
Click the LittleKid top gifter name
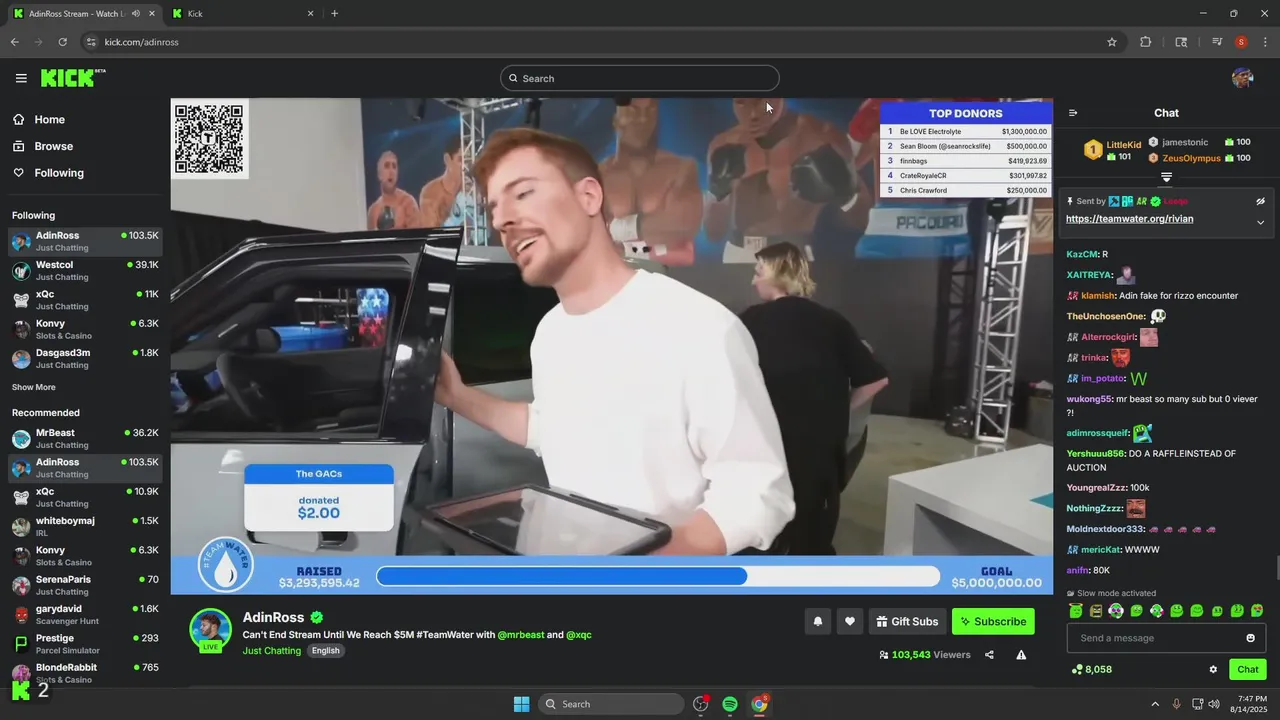[x=1124, y=145]
